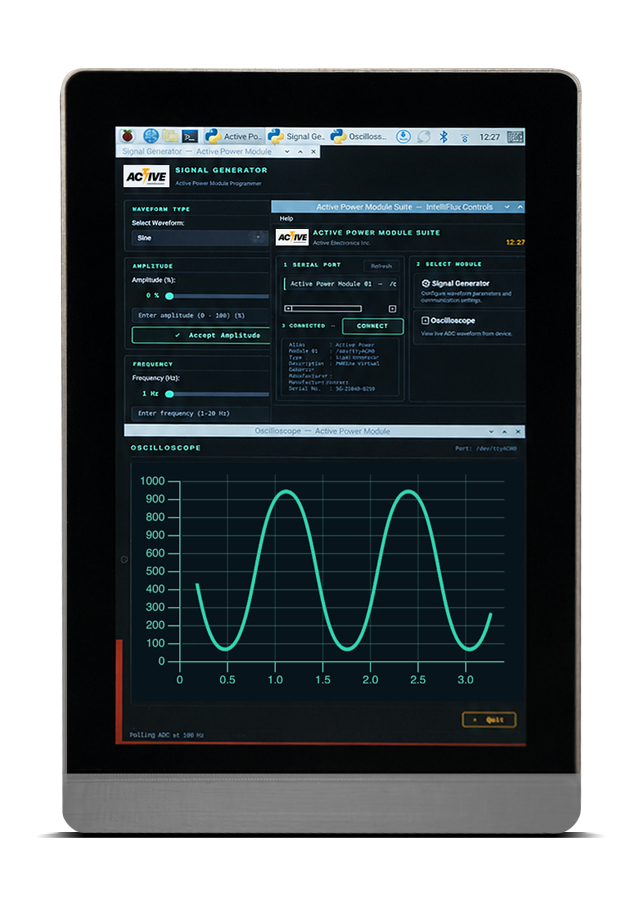This screenshot has width=640, height=900.
Task: Select the Signal Generator module card
Action: pos(470,290)
